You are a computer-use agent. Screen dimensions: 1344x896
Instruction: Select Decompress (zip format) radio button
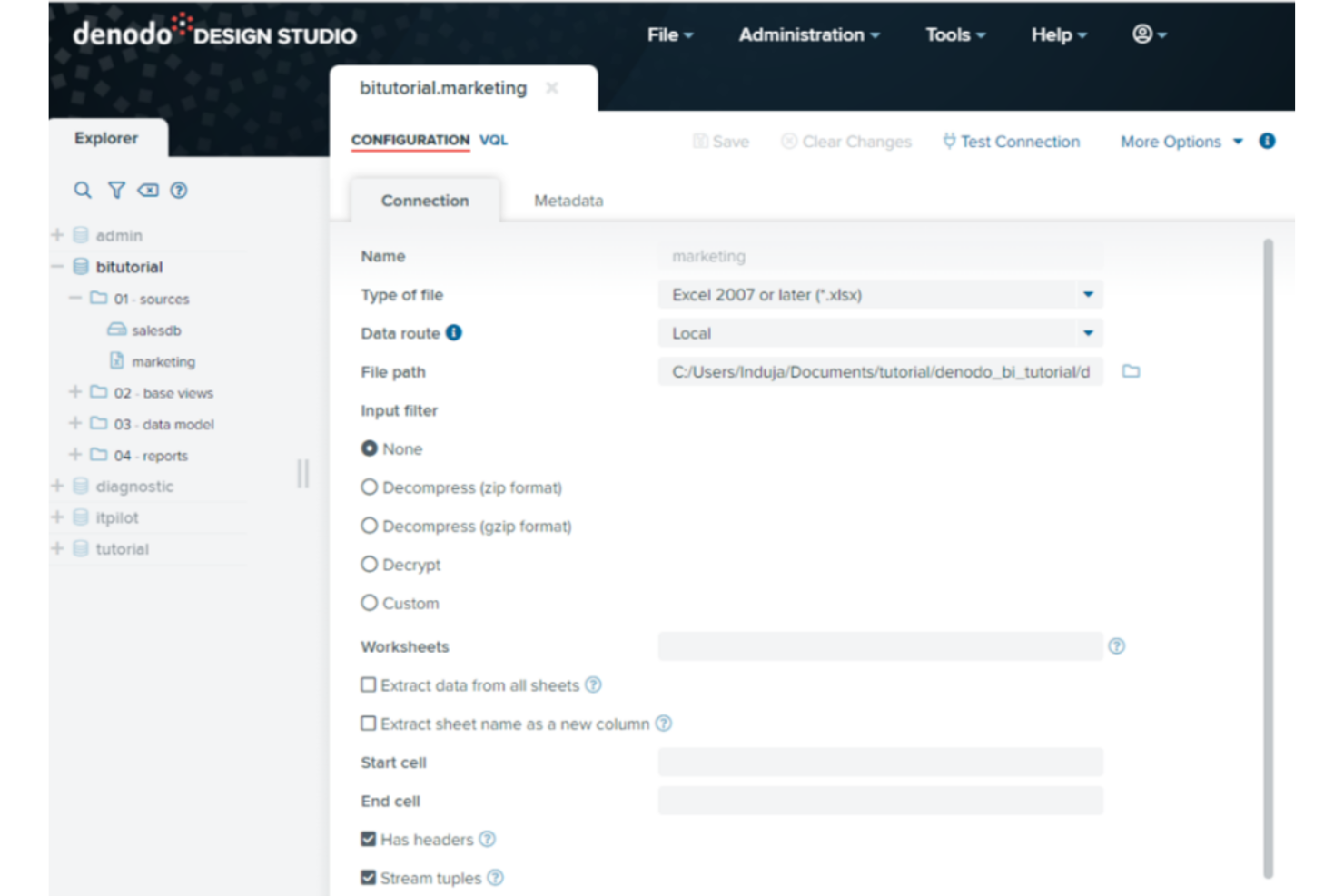(x=369, y=487)
